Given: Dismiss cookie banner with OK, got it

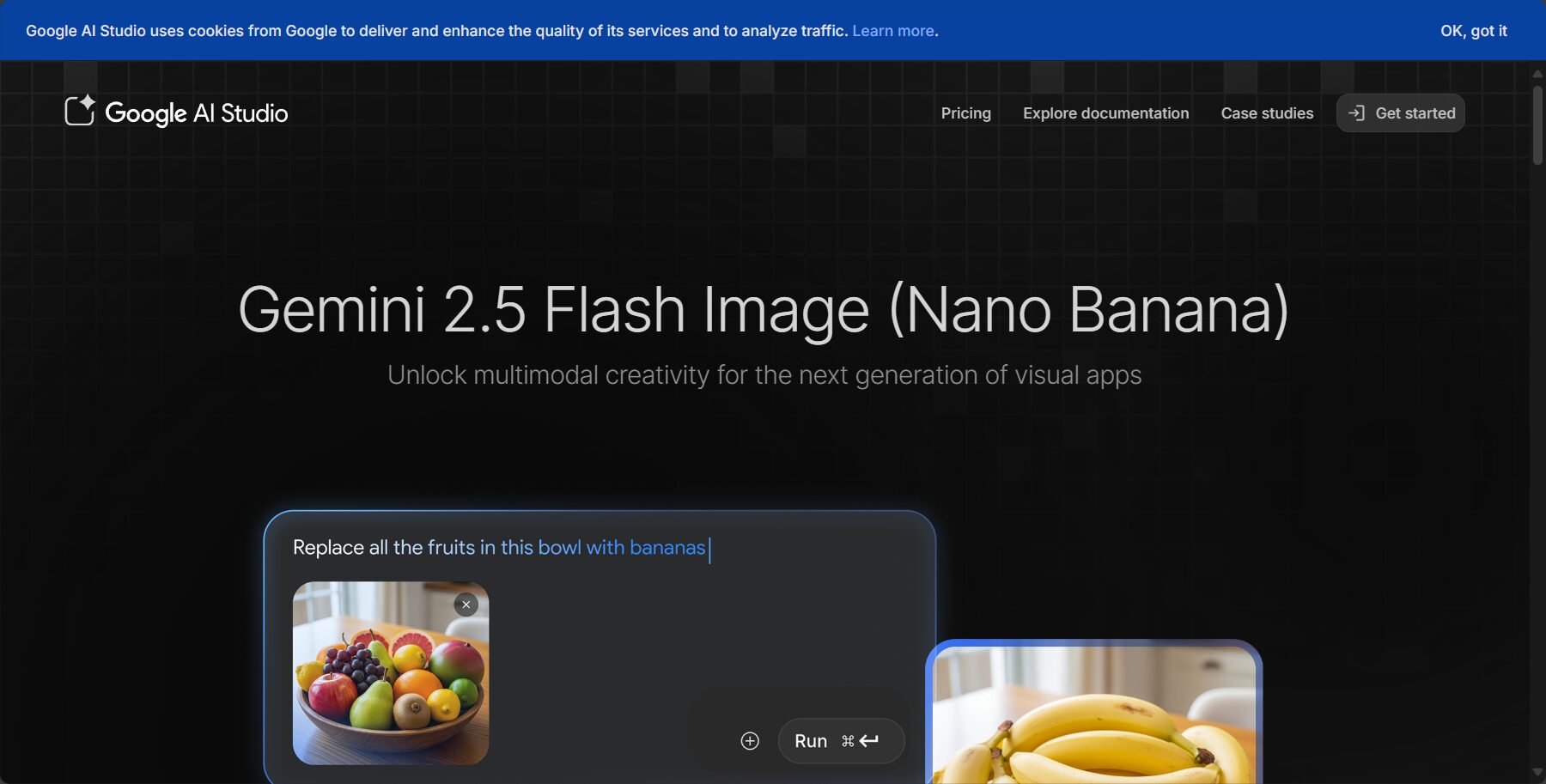Looking at the screenshot, I should 1474,31.
